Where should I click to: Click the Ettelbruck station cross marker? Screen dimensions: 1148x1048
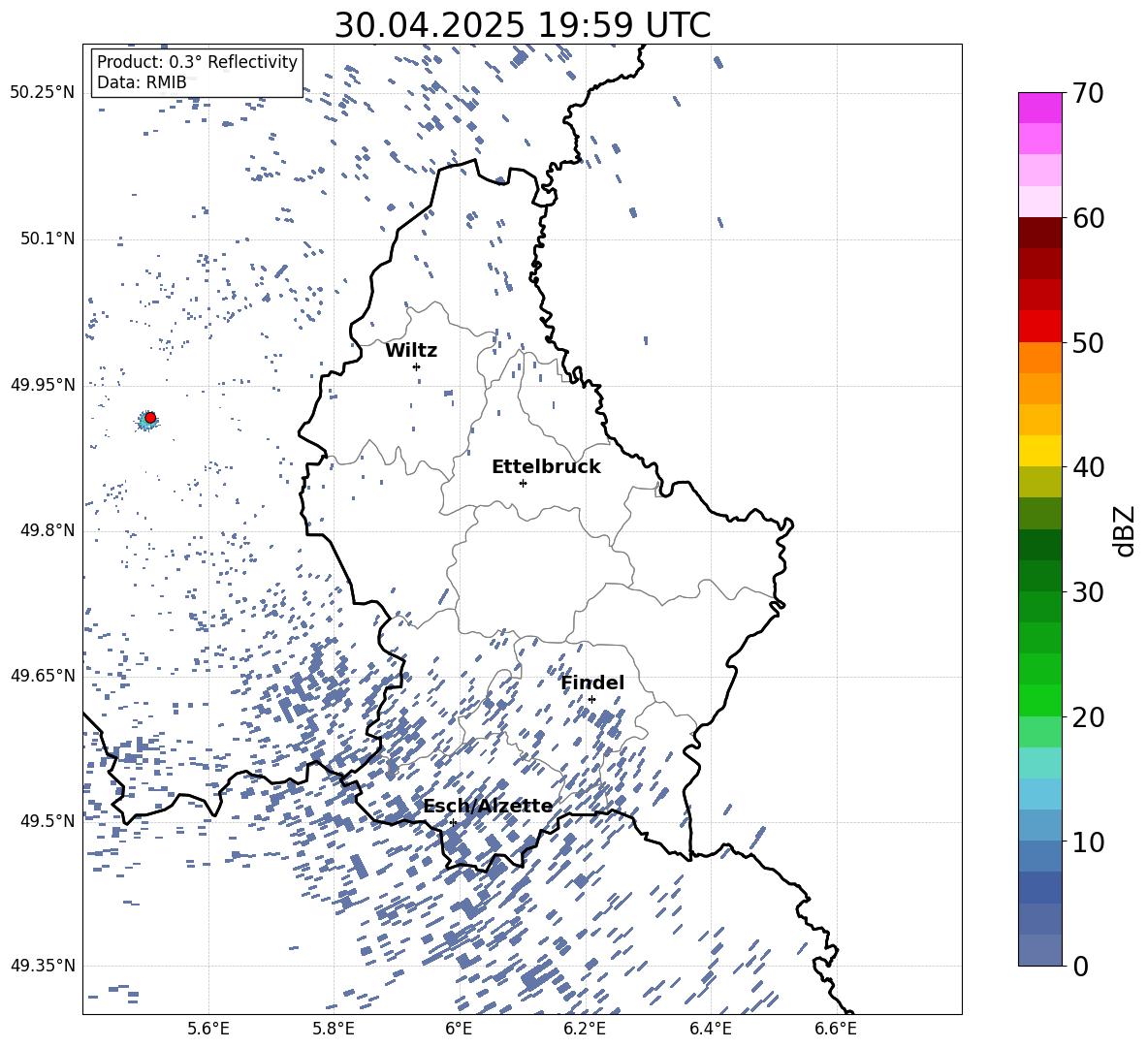523,483
